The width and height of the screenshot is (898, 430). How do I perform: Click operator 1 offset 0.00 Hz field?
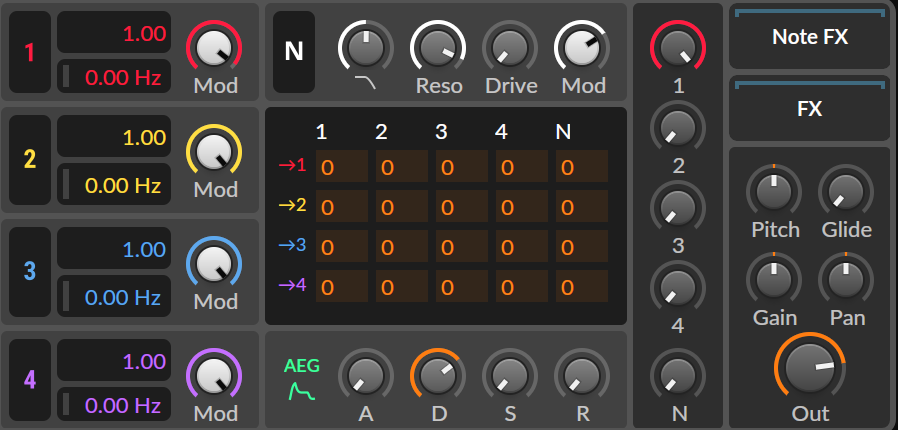[114, 76]
